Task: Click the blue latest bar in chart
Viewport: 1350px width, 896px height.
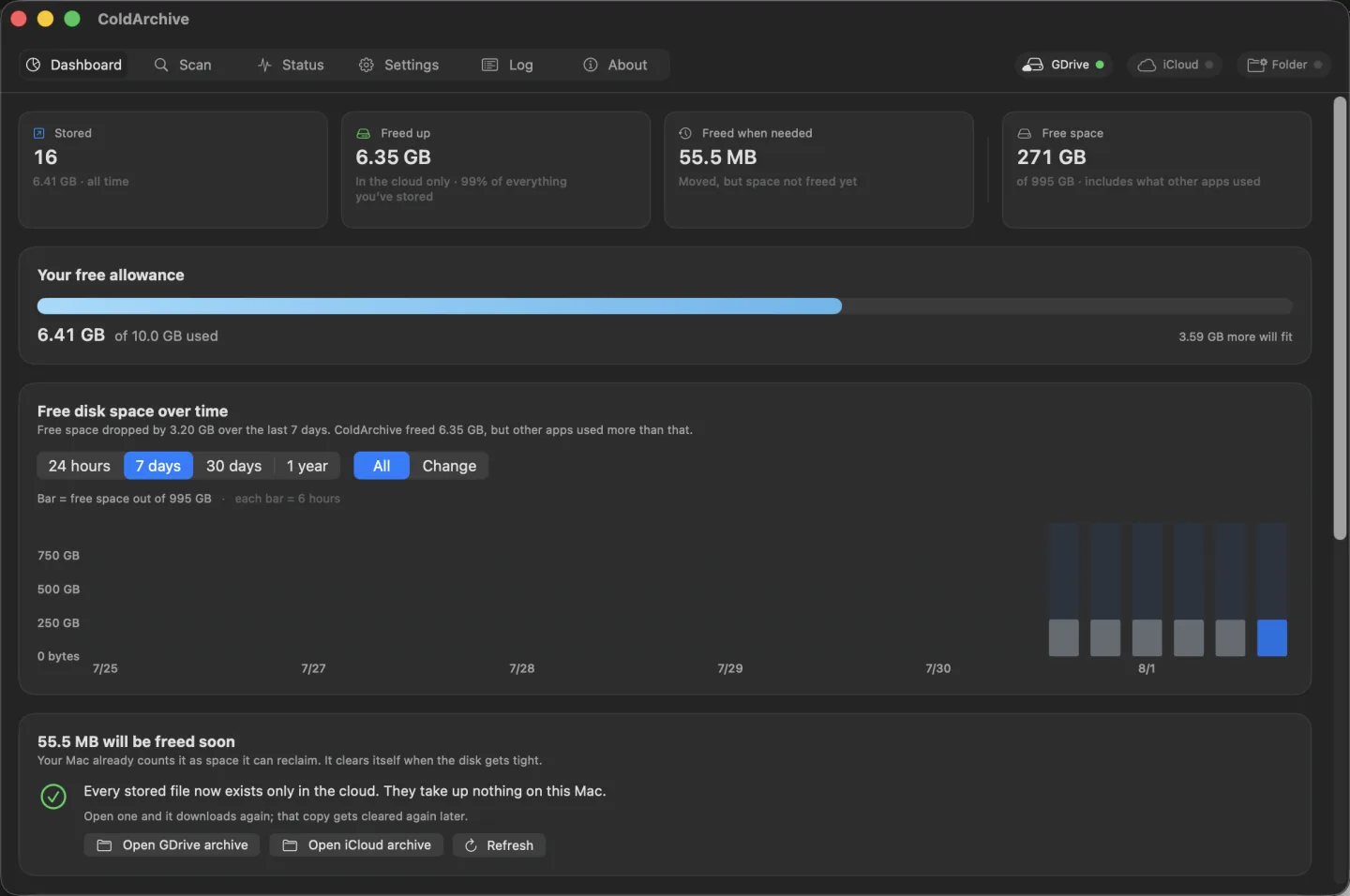Action: (x=1272, y=637)
